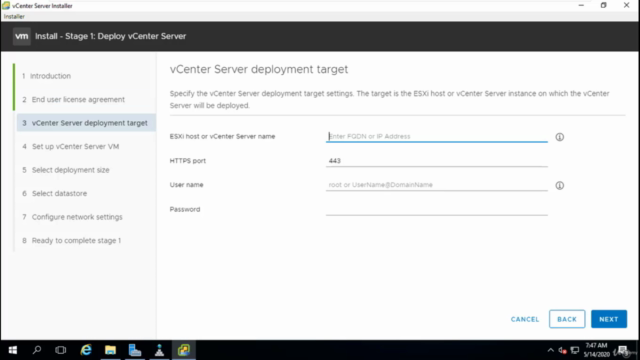The image size is (640, 360).
Task: Minimize the vCenter Server Installer window
Action: coord(581,5)
